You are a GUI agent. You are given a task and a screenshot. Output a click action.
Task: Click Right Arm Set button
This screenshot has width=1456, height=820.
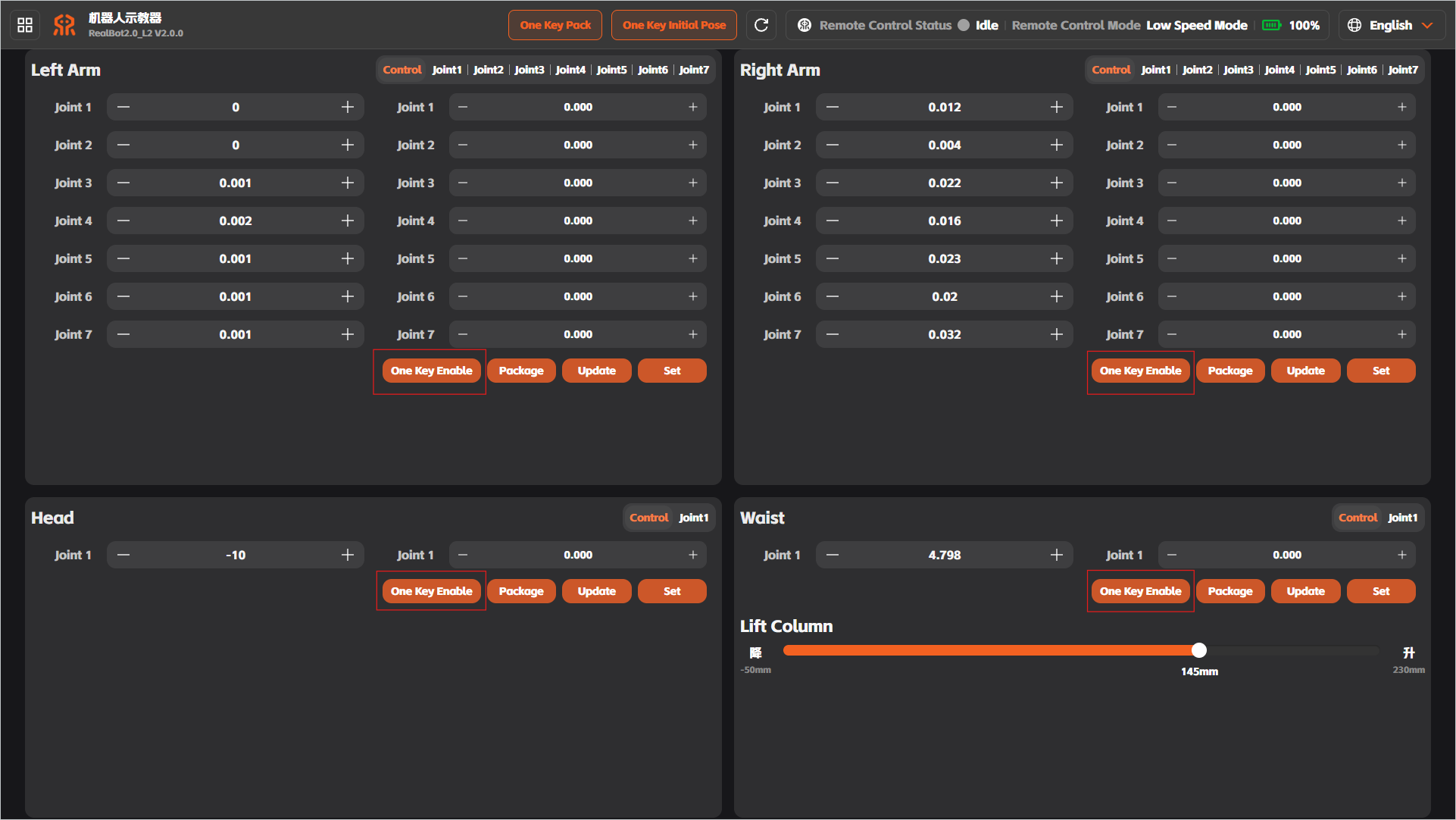tap(1381, 371)
